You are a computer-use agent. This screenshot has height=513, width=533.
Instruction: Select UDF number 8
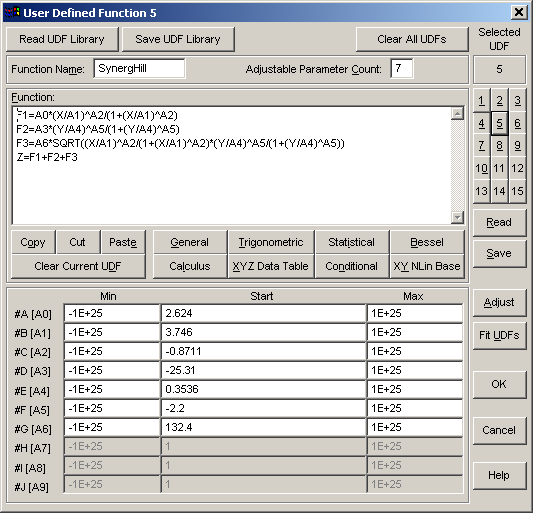click(499, 146)
